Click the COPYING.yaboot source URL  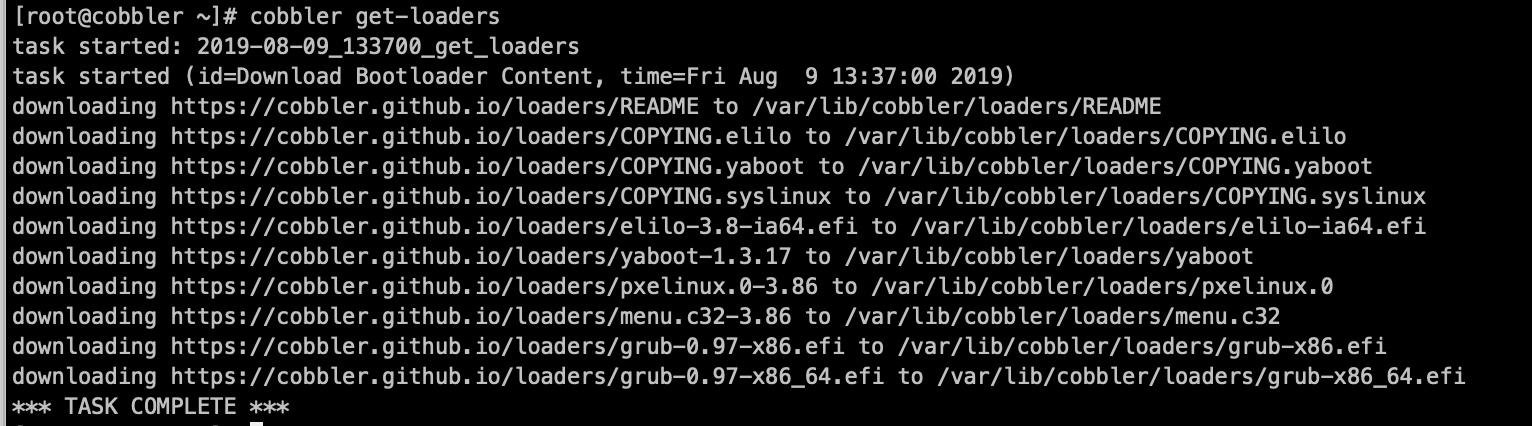tap(488, 166)
